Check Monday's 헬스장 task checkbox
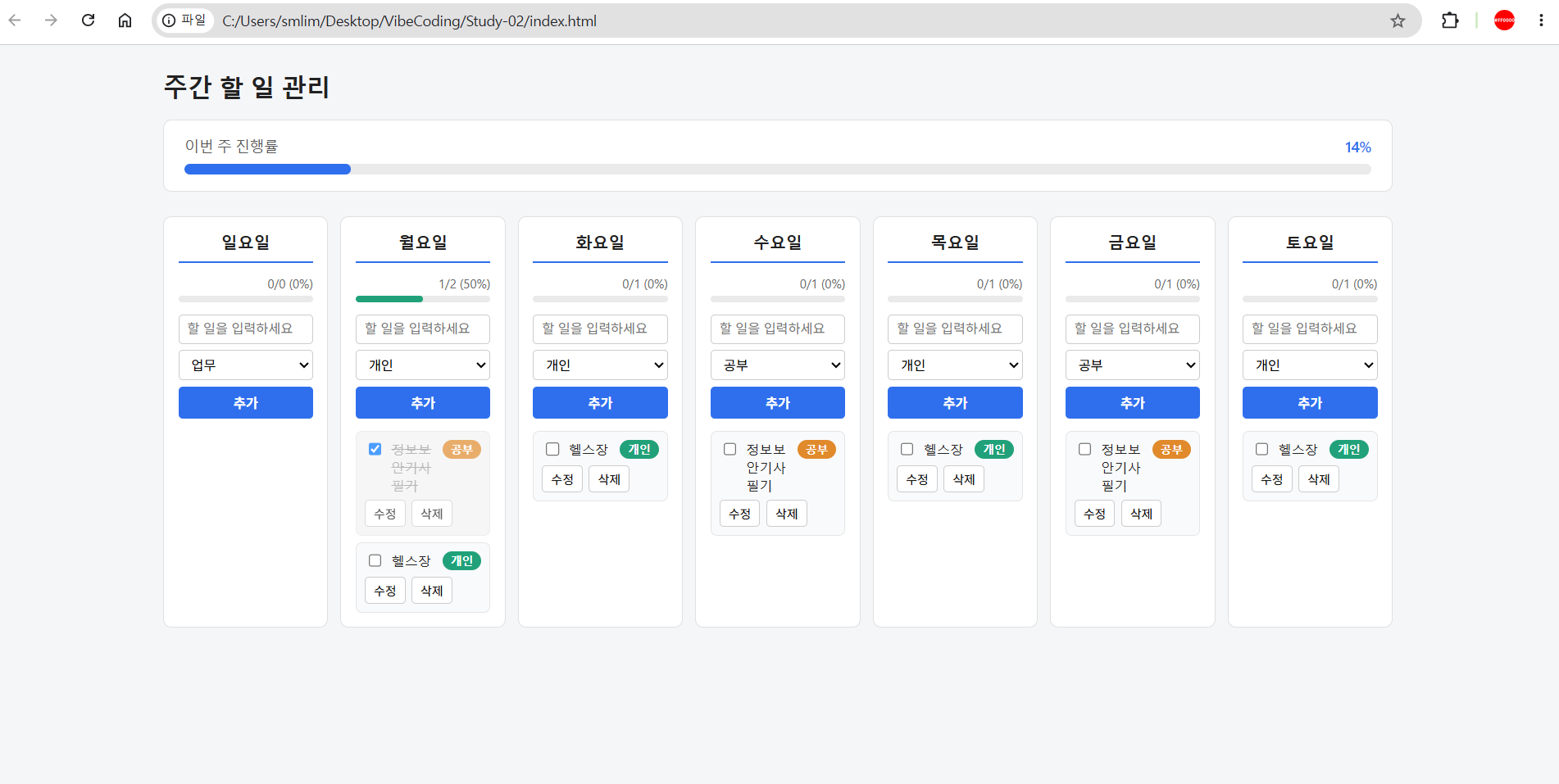The height and width of the screenshot is (784, 1559). tap(375, 560)
